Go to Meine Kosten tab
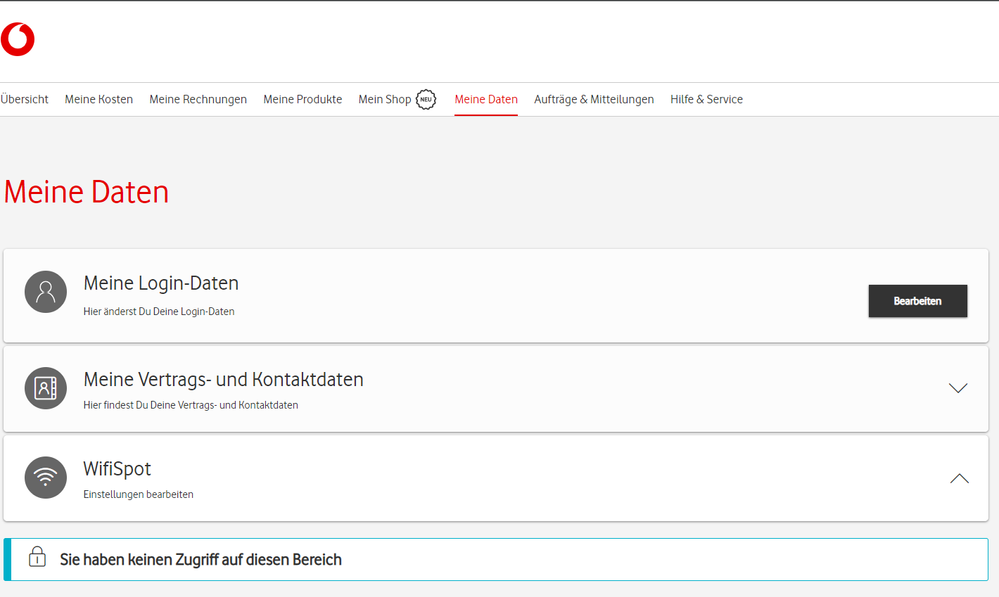This screenshot has height=597, width=999. (x=99, y=100)
